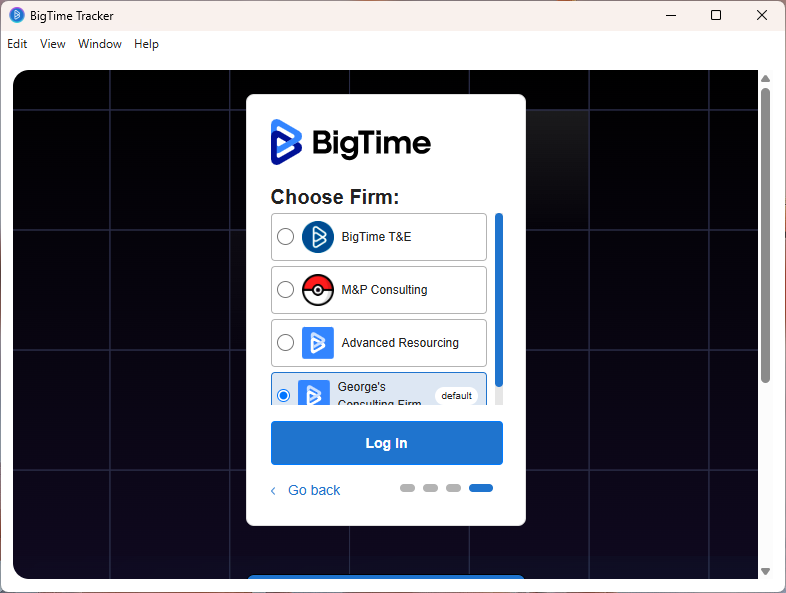
Task: Click the BigTime logo in the login card
Action: pyautogui.click(x=350, y=142)
